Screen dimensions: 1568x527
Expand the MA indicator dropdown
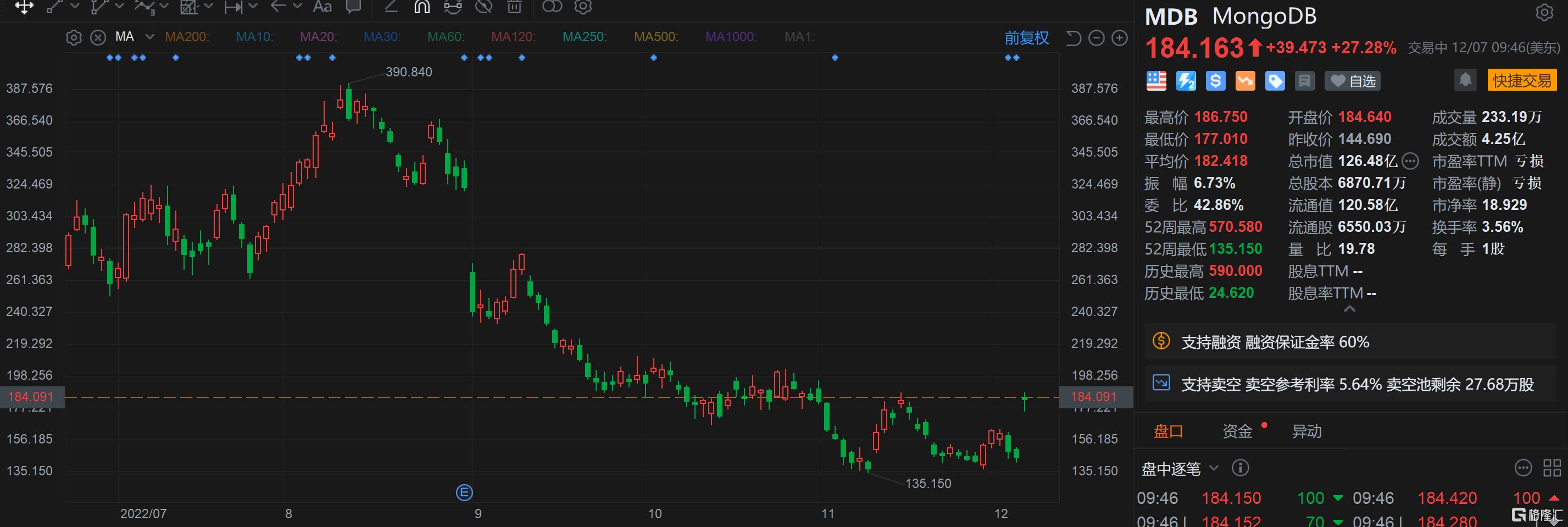tap(150, 37)
